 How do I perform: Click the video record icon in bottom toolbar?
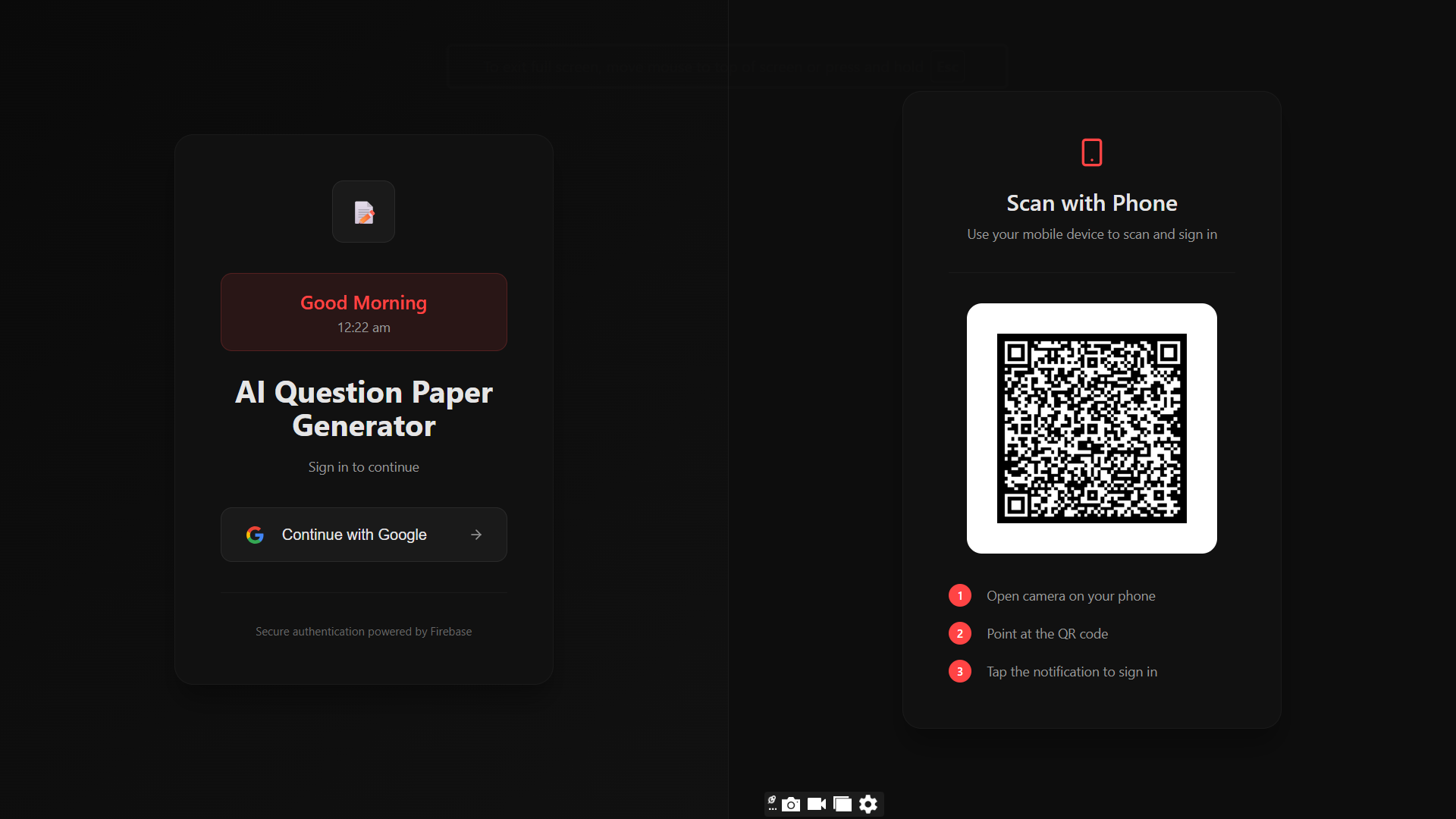[x=817, y=804]
